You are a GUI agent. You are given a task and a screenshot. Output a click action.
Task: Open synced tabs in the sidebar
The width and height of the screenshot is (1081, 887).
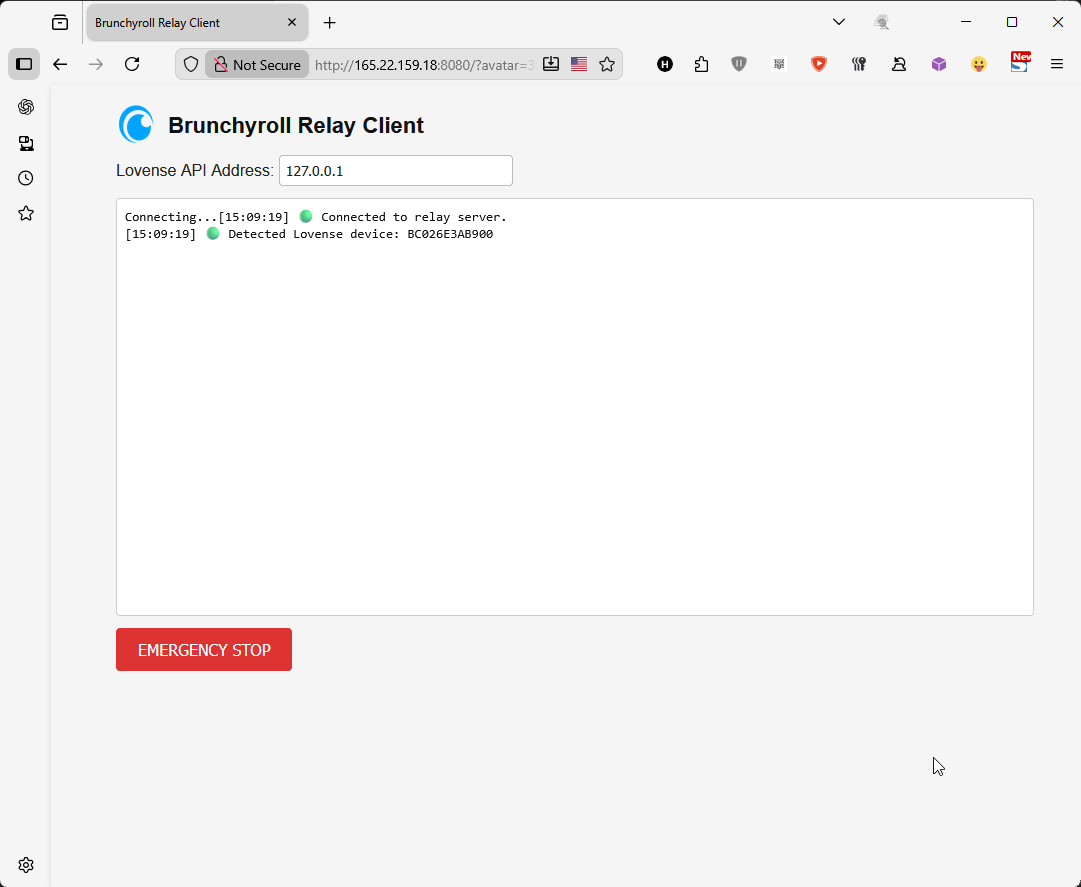click(x=26, y=143)
